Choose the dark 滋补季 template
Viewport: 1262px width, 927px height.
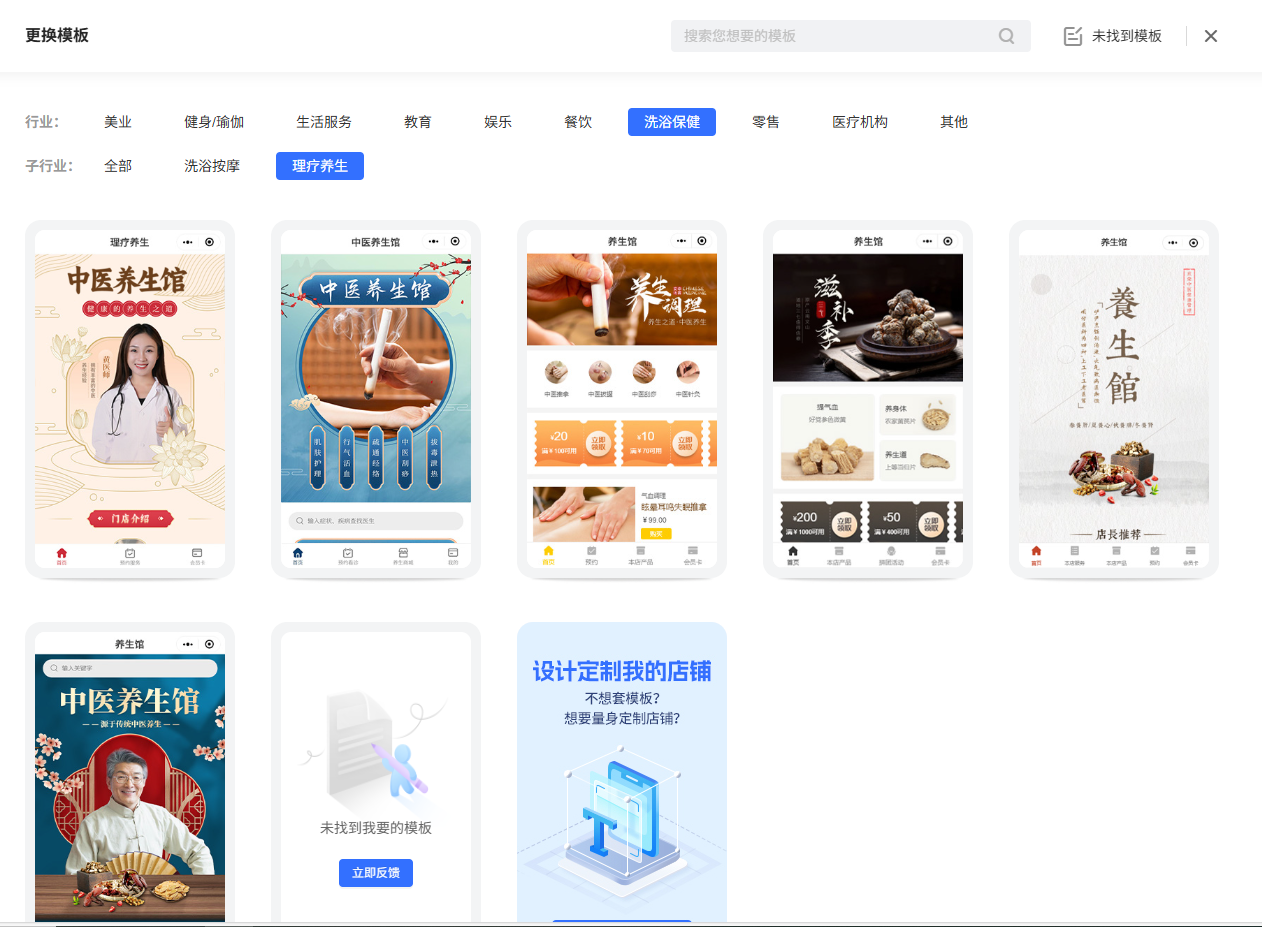868,400
